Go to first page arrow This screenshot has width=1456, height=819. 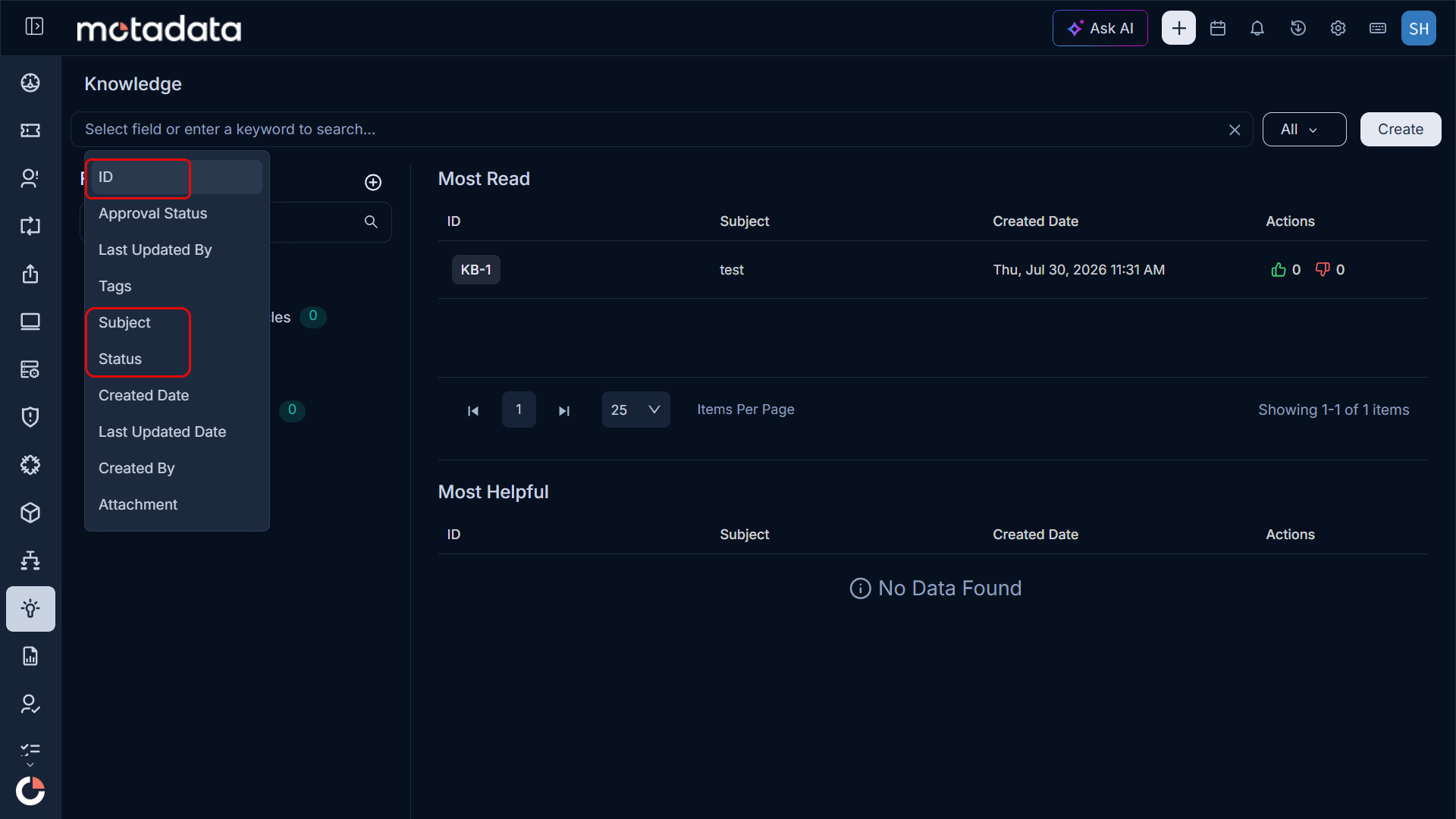(473, 410)
